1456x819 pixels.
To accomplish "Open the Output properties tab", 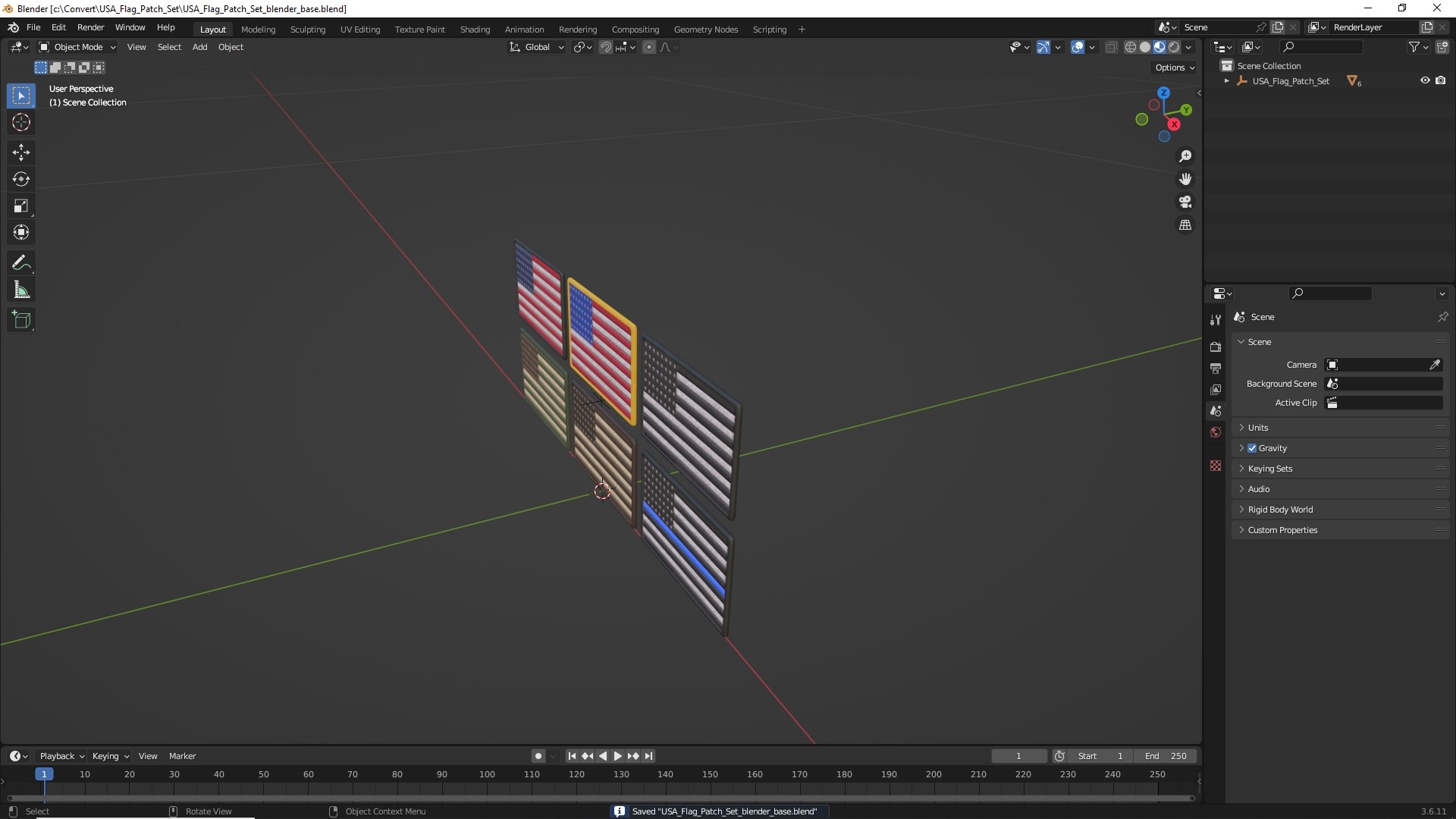I will [1216, 368].
